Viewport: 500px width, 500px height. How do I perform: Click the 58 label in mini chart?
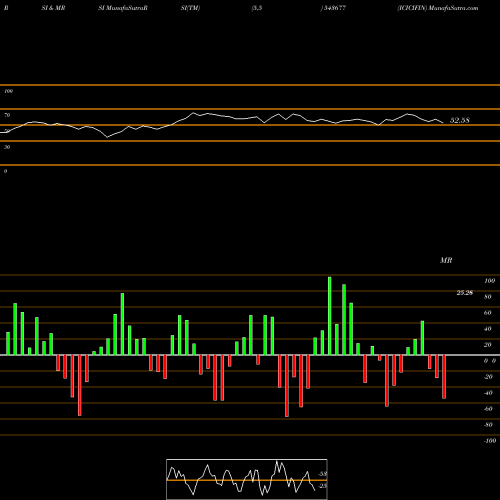coord(323,474)
